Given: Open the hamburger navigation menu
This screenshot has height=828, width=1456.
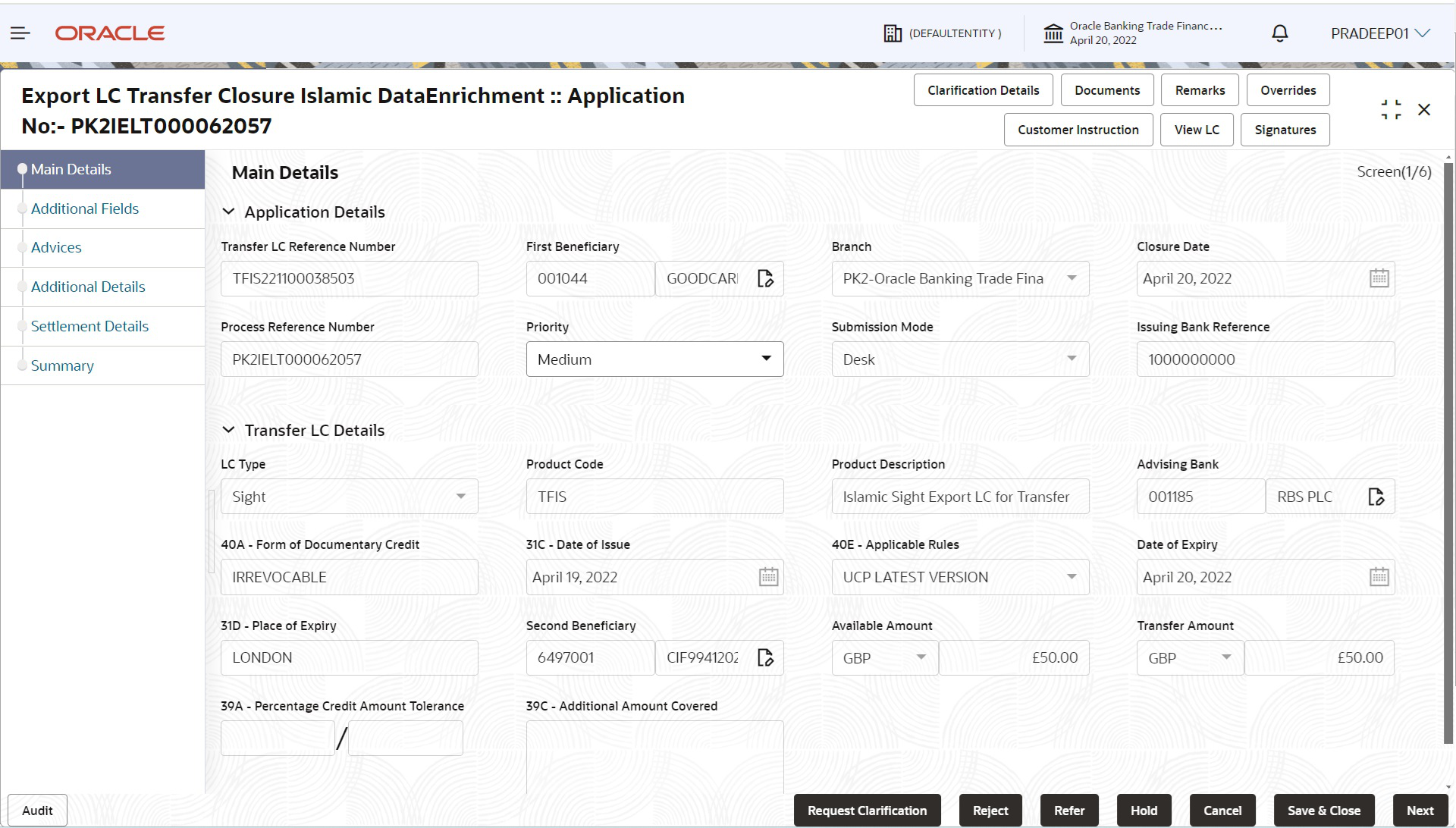Looking at the screenshot, I should [20, 33].
